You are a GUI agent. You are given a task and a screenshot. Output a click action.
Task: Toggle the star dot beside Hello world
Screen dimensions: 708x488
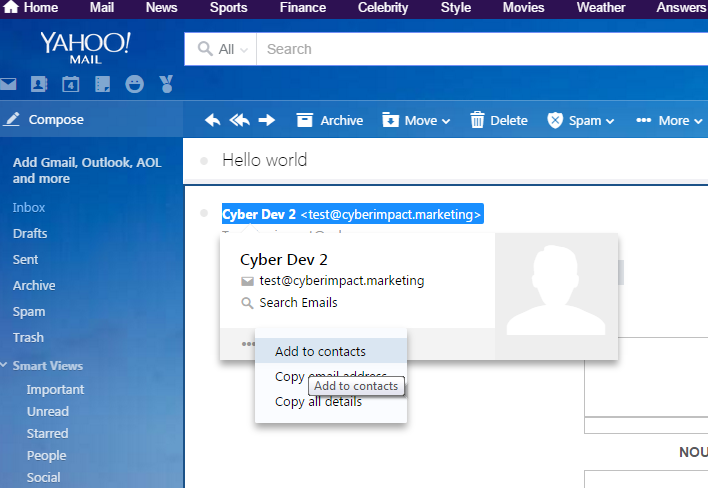(204, 160)
